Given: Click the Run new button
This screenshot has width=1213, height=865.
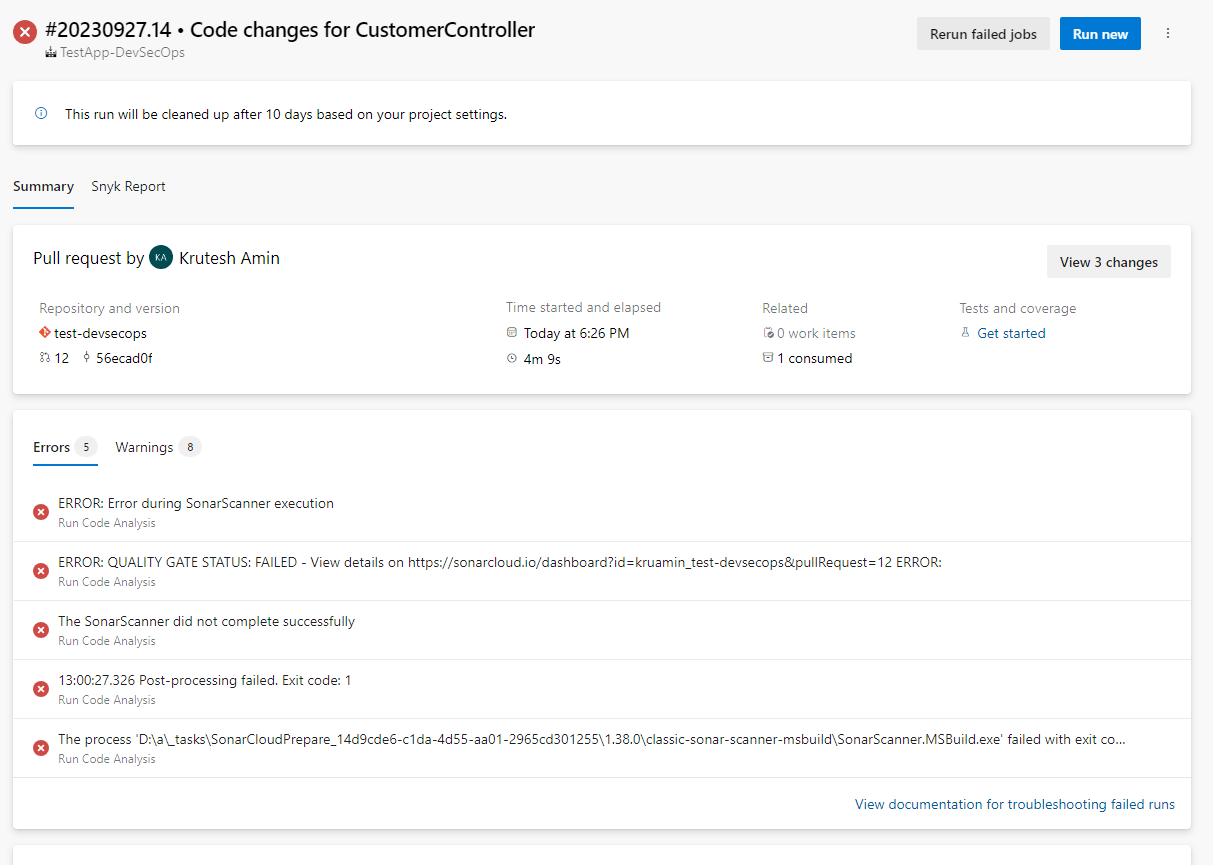Looking at the screenshot, I should click(x=1100, y=34).
